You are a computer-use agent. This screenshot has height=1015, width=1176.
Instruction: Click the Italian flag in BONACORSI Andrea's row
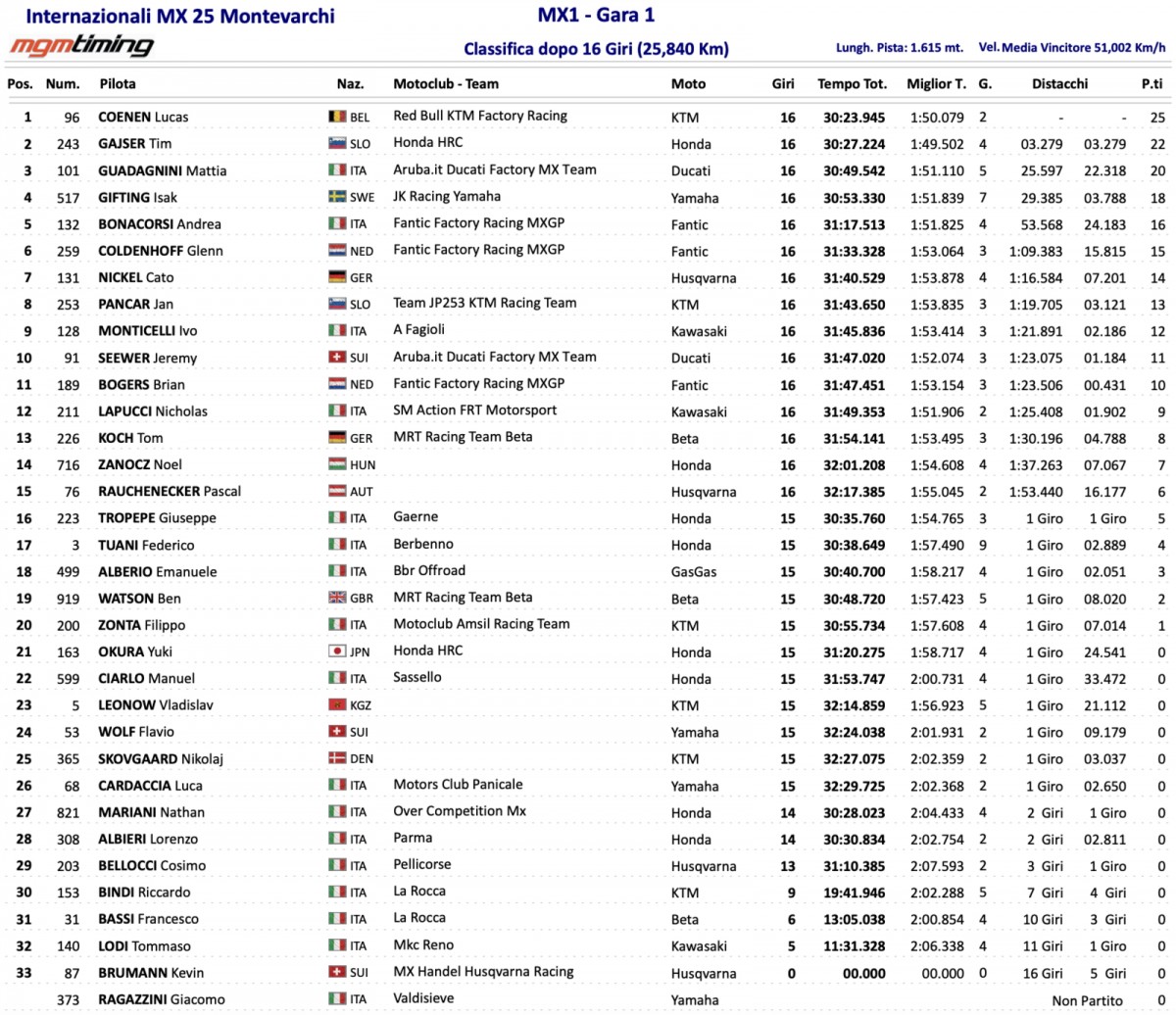[x=337, y=224]
